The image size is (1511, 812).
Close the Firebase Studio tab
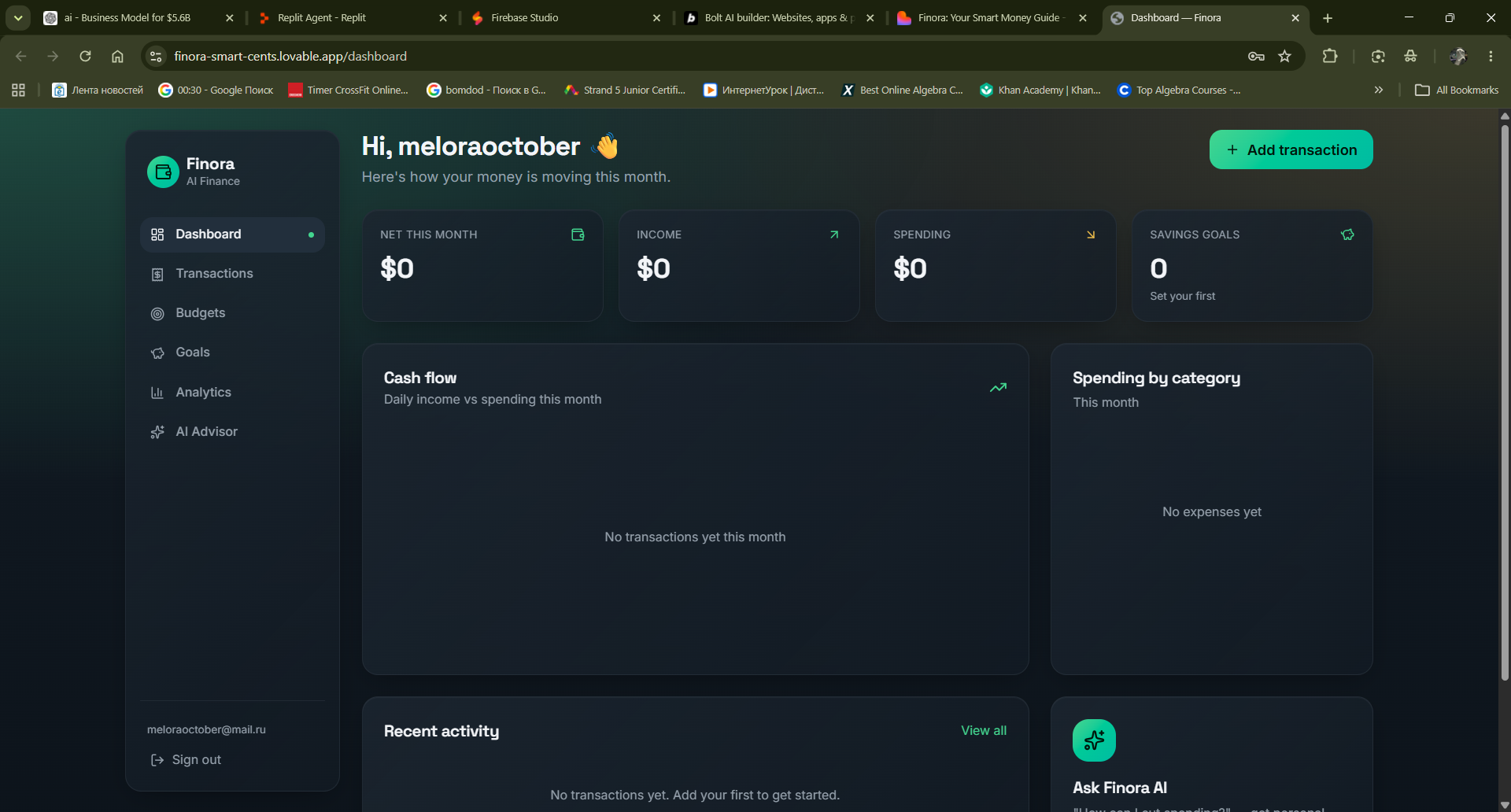pyautogui.click(x=656, y=17)
